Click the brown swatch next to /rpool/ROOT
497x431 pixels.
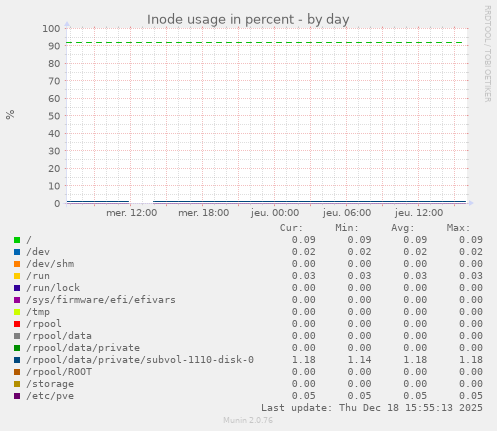click(x=17, y=372)
